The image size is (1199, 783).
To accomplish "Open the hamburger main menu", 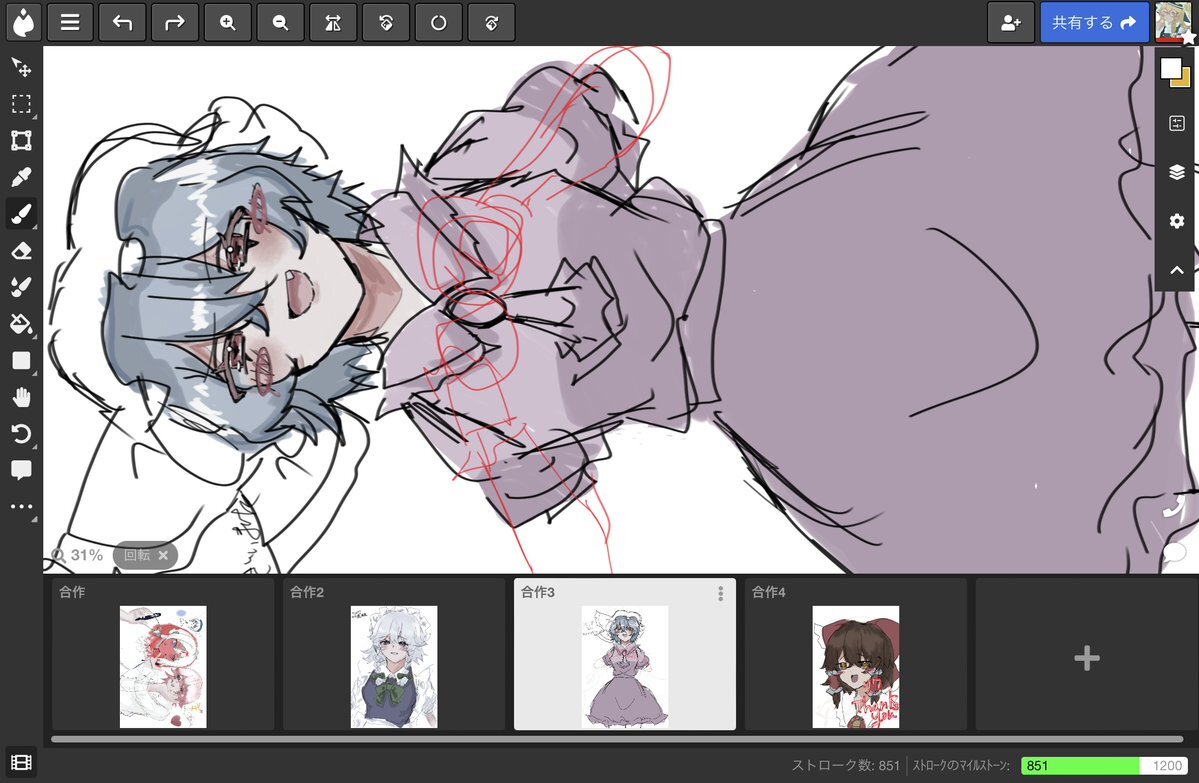I will 70,22.
